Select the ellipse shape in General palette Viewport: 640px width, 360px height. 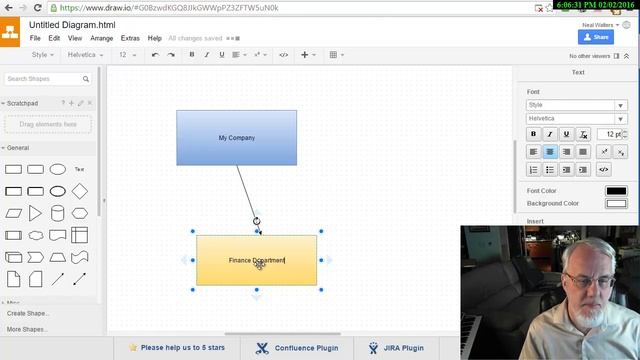[x=58, y=169]
